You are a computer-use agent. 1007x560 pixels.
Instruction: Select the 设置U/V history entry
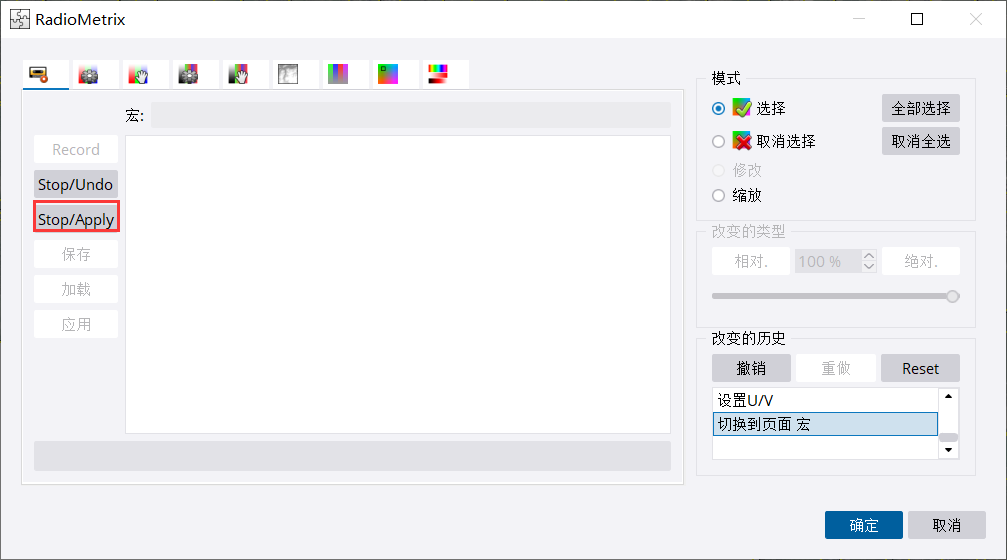point(824,400)
